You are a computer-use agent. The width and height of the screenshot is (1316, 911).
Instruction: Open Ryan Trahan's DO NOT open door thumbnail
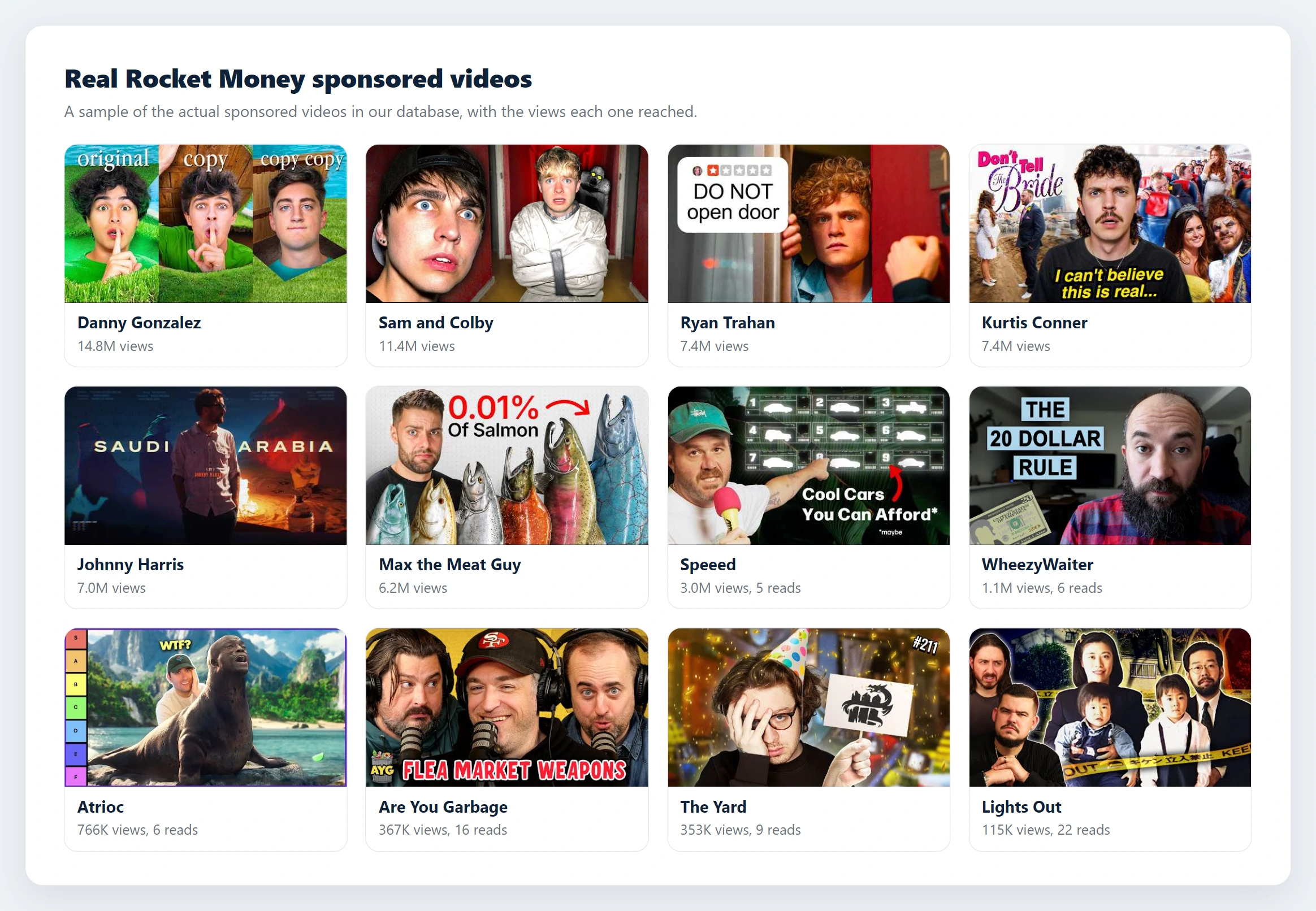808,223
